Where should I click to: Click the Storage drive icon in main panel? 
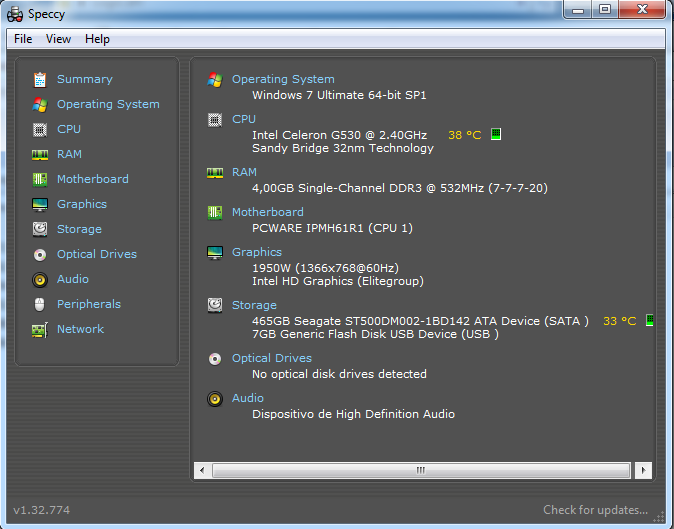pyautogui.click(x=215, y=305)
